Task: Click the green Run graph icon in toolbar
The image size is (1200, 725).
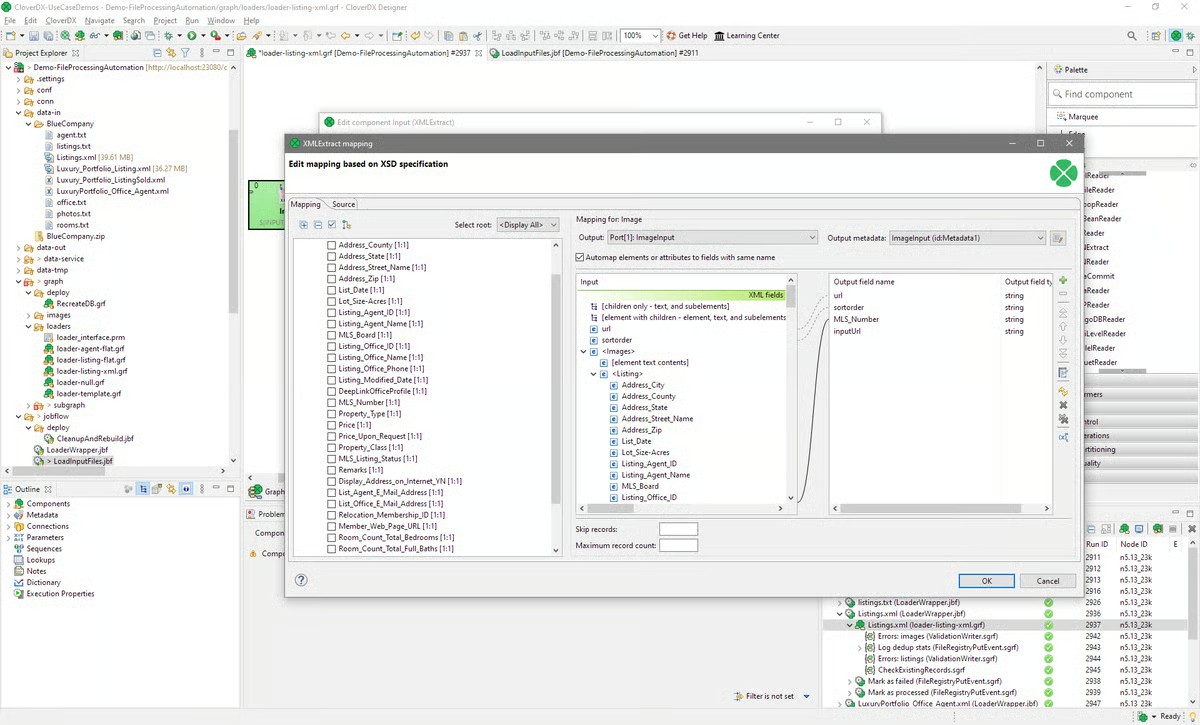Action: (x=191, y=36)
